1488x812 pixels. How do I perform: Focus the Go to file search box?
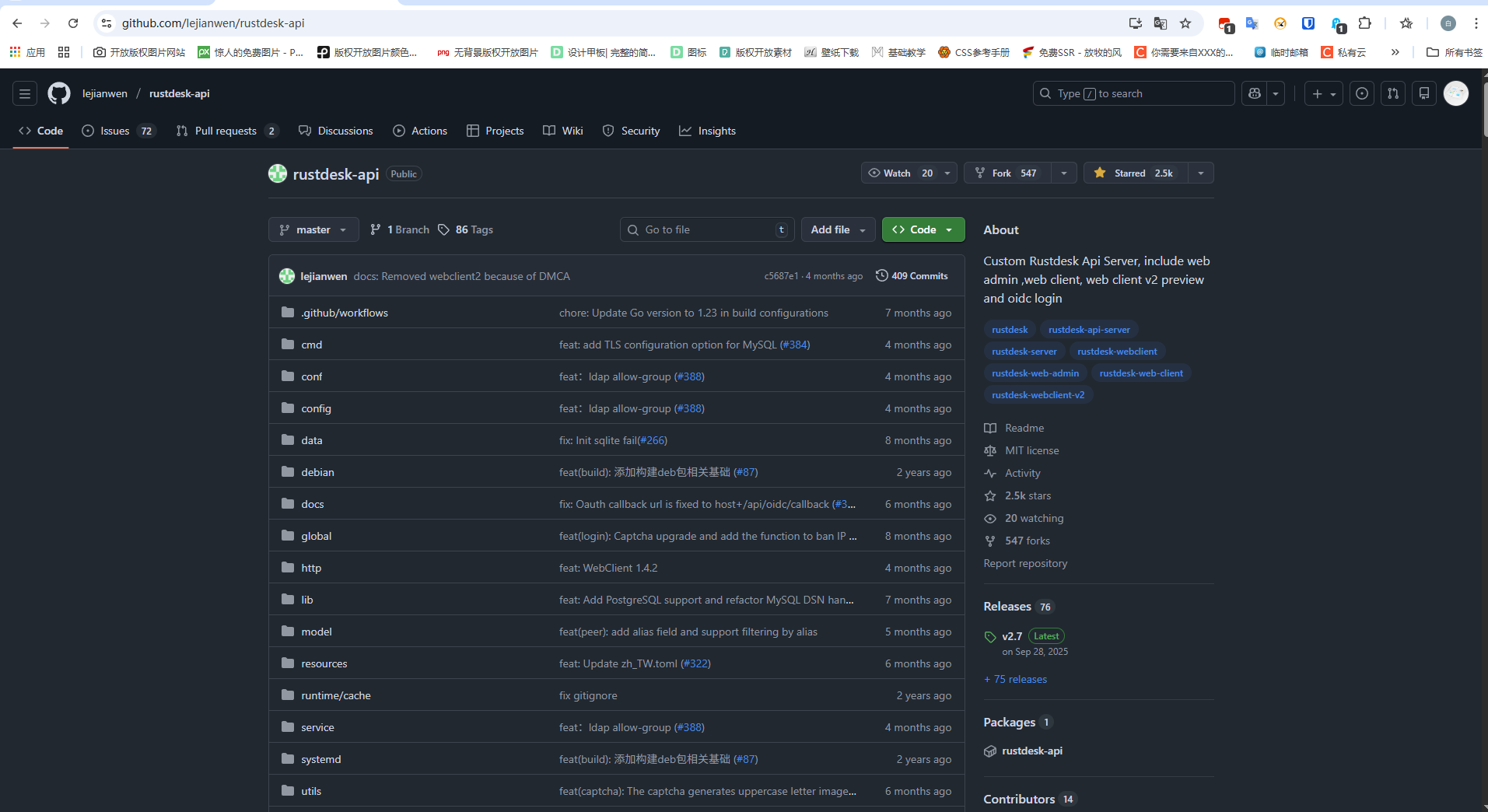tap(706, 229)
